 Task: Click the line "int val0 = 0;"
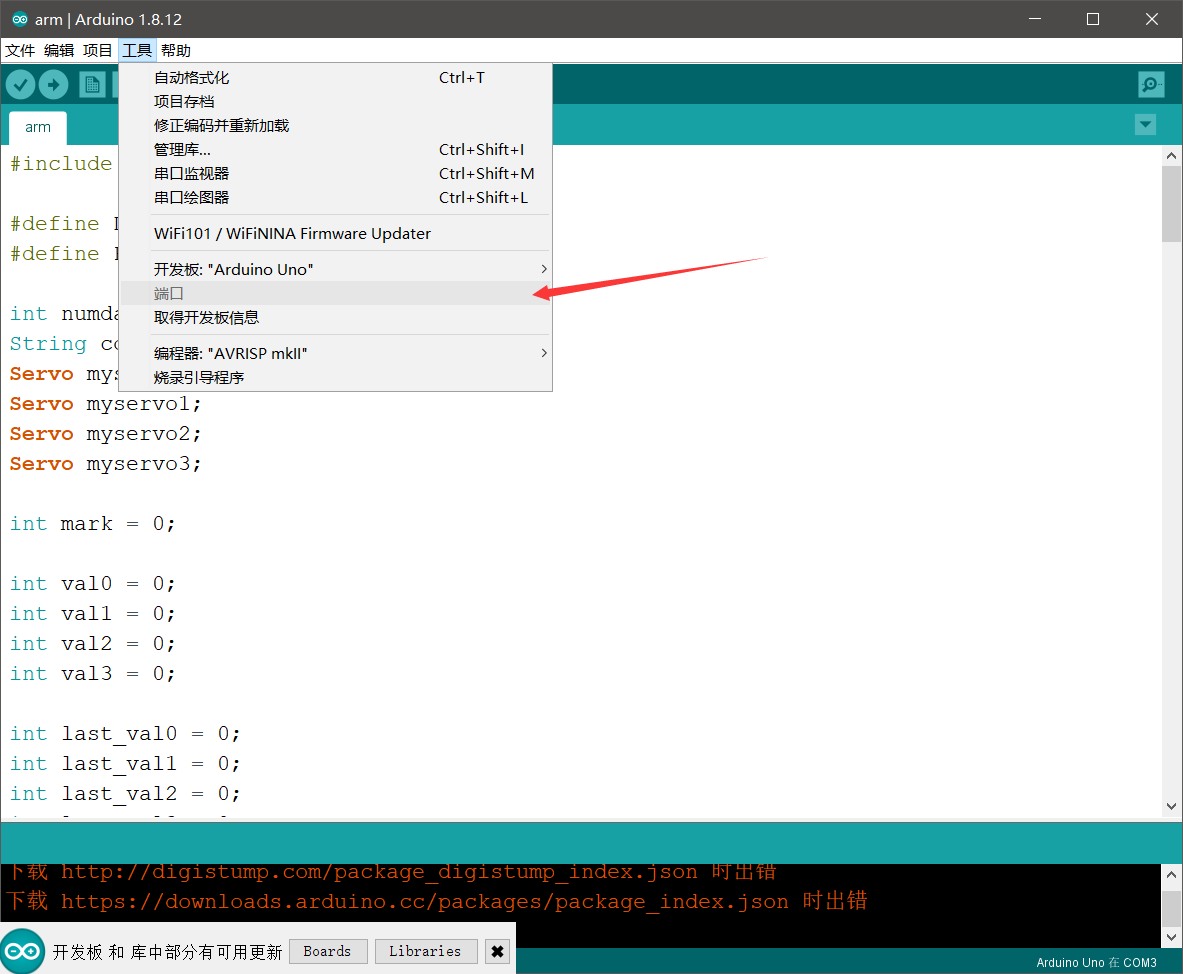tap(92, 583)
